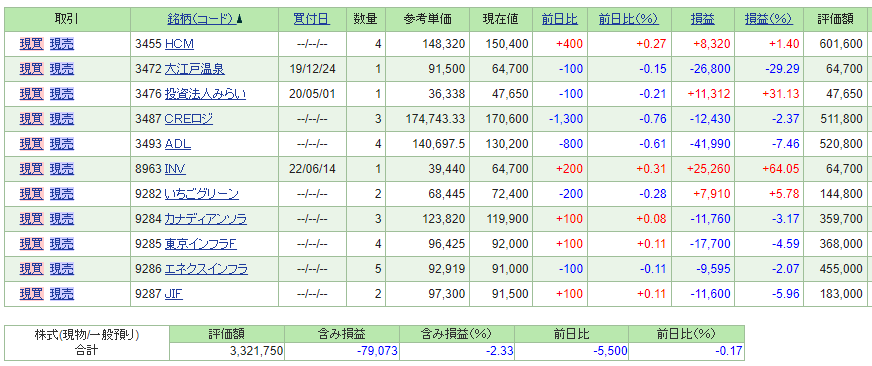Select the 株式(現物/一般預り) label
The width and height of the screenshot is (872, 366).
point(87,335)
